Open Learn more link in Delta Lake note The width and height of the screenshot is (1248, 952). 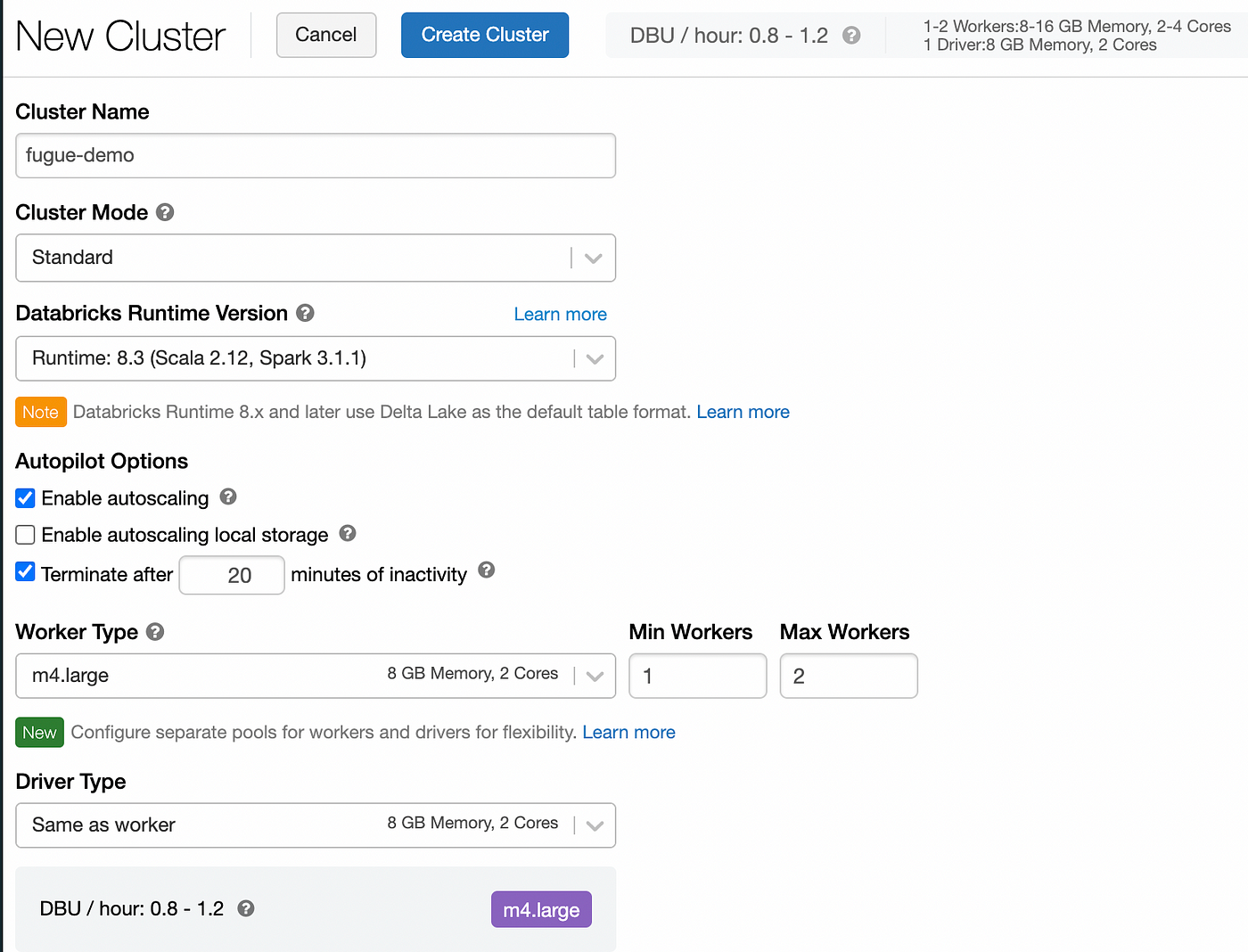click(743, 412)
